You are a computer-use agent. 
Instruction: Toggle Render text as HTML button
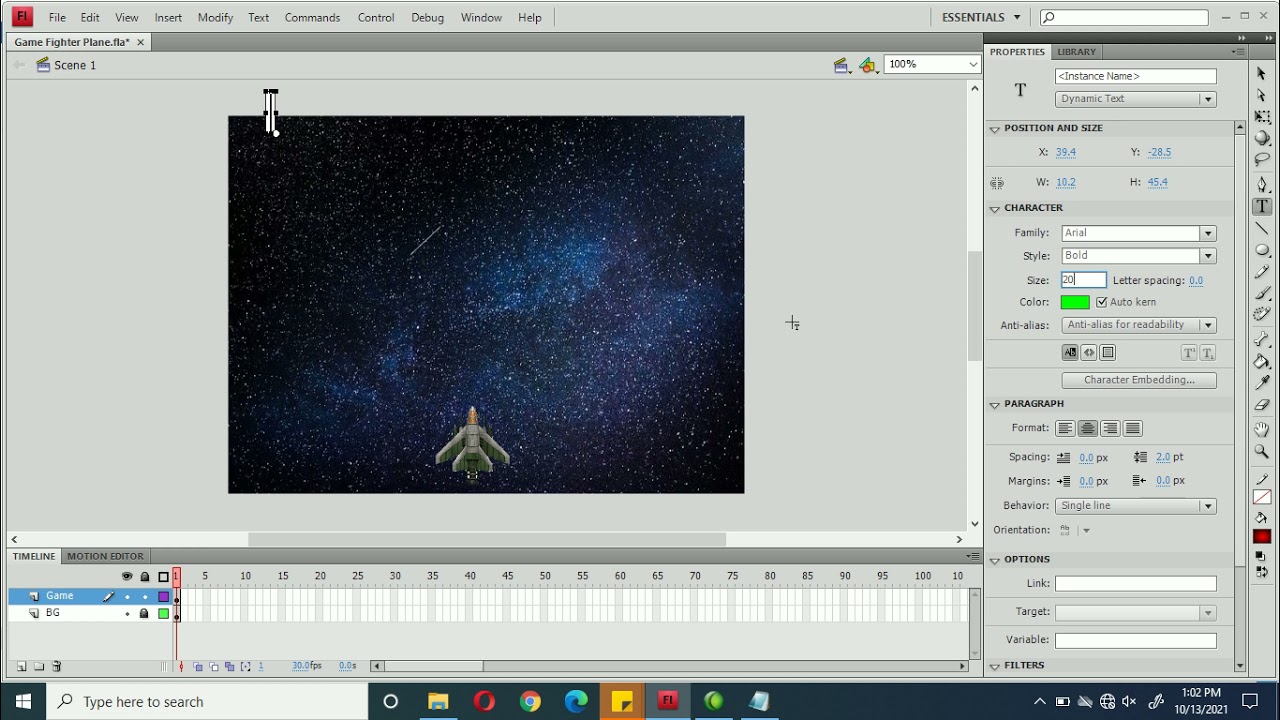pyautogui.click(x=1089, y=353)
